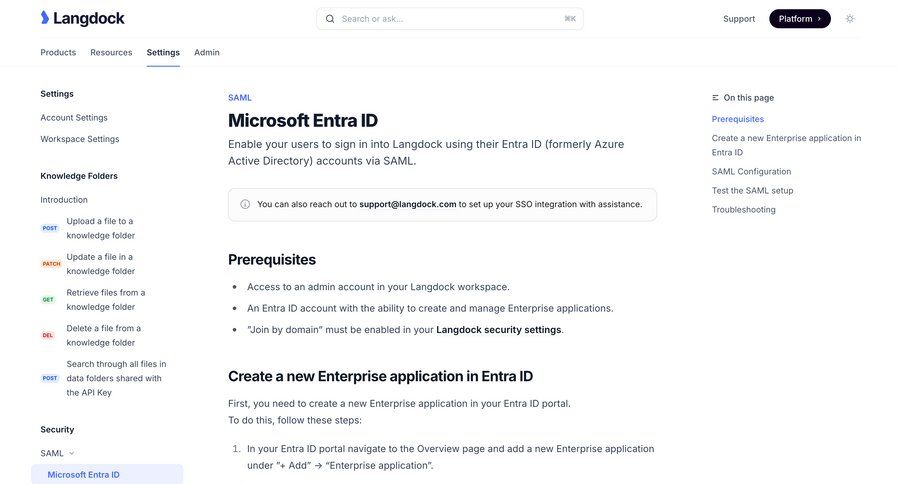Image resolution: width=900 pixels, height=484 pixels.
Task: Click the PATCH badge for Update a file
Action: pyautogui.click(x=51, y=264)
